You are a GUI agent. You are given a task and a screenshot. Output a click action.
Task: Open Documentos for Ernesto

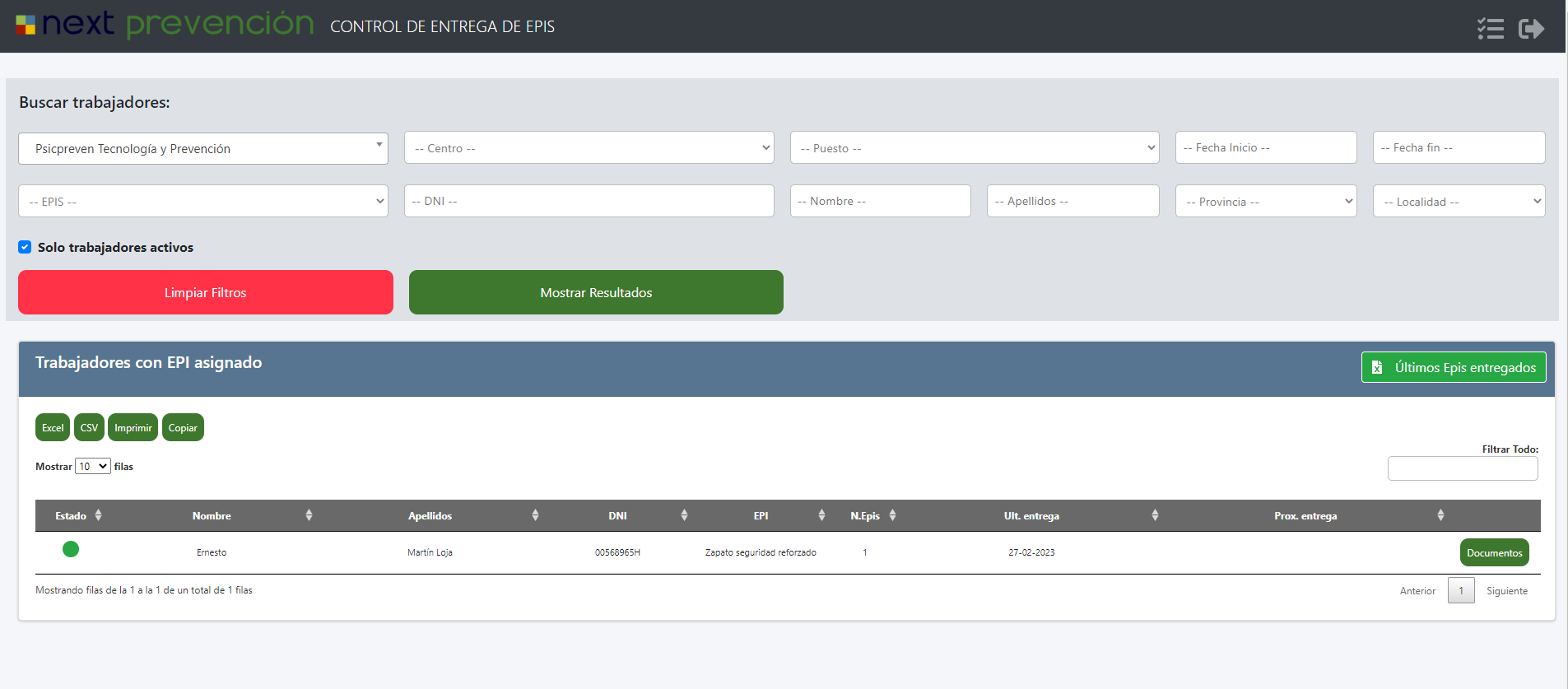(x=1495, y=553)
